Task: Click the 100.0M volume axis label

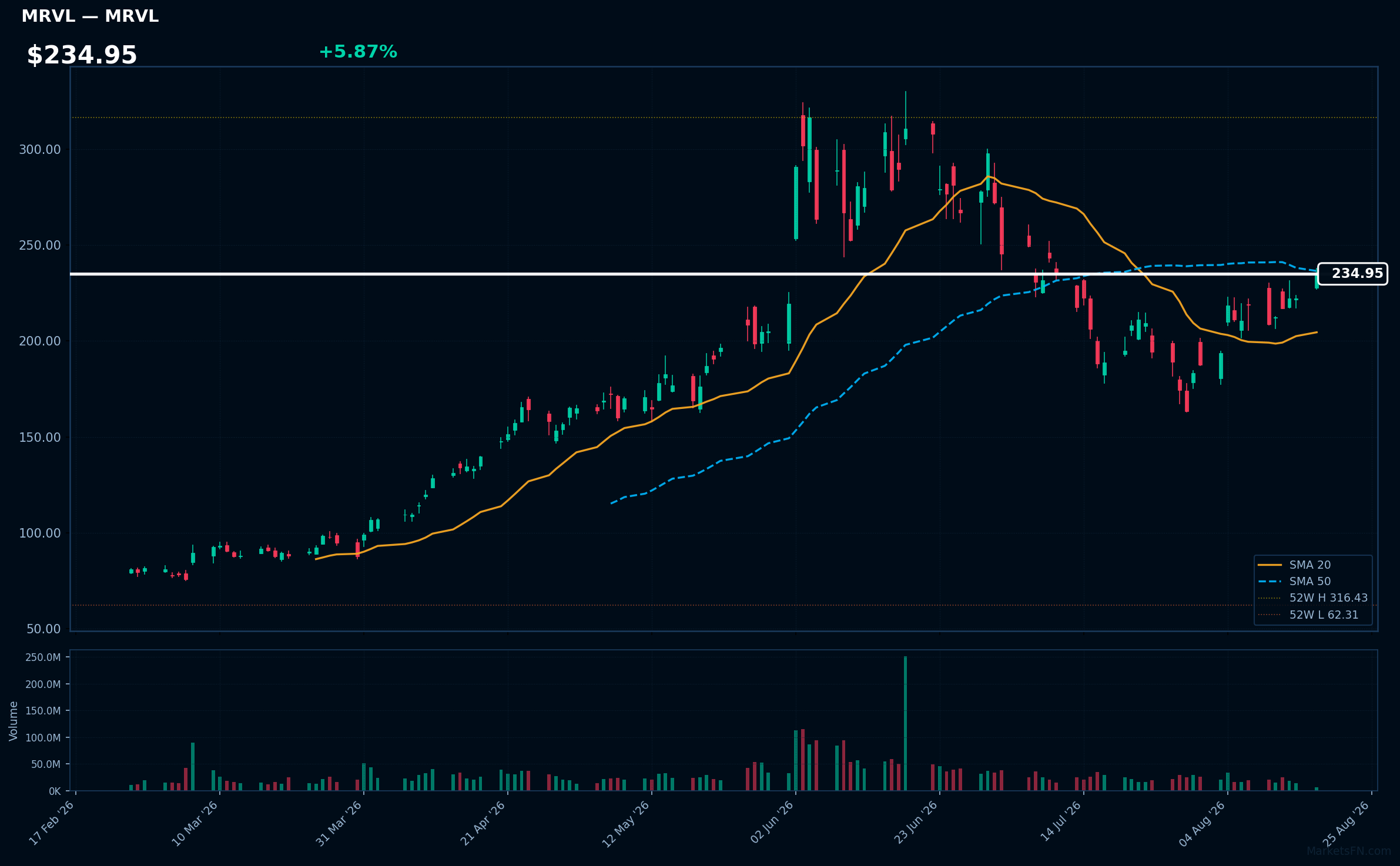Action: pyautogui.click(x=43, y=738)
